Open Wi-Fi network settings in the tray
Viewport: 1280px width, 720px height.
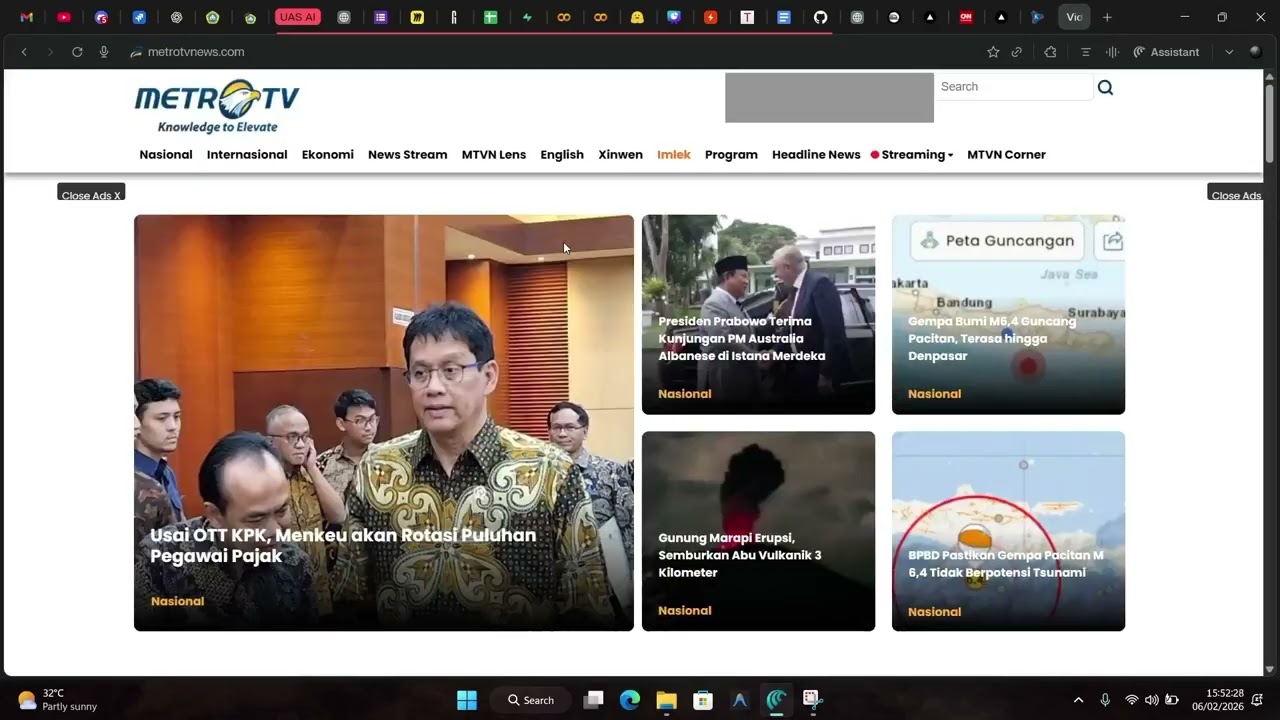(1132, 700)
